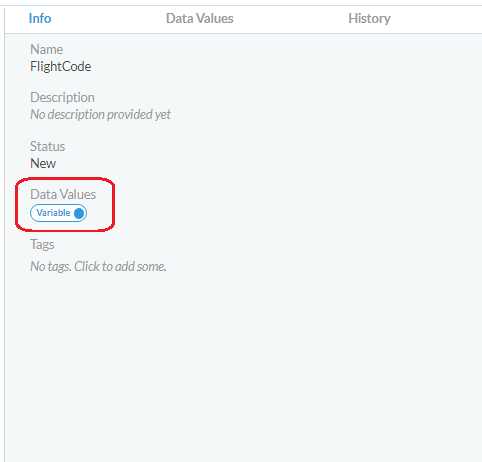This screenshot has width=482, height=462.
Task: Click the Variable text inside the switch
Action: pyautogui.click(x=53, y=213)
